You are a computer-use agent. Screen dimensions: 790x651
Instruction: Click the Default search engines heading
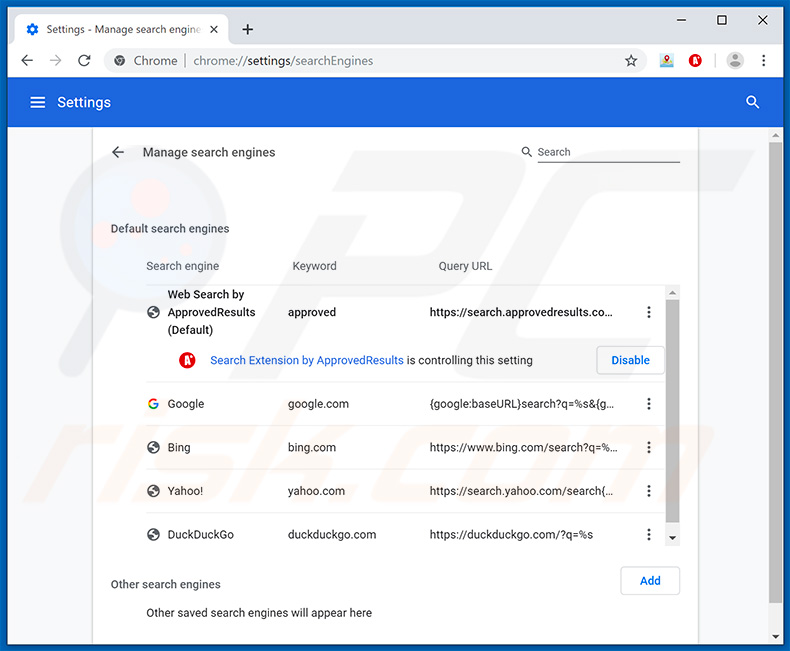(x=170, y=229)
